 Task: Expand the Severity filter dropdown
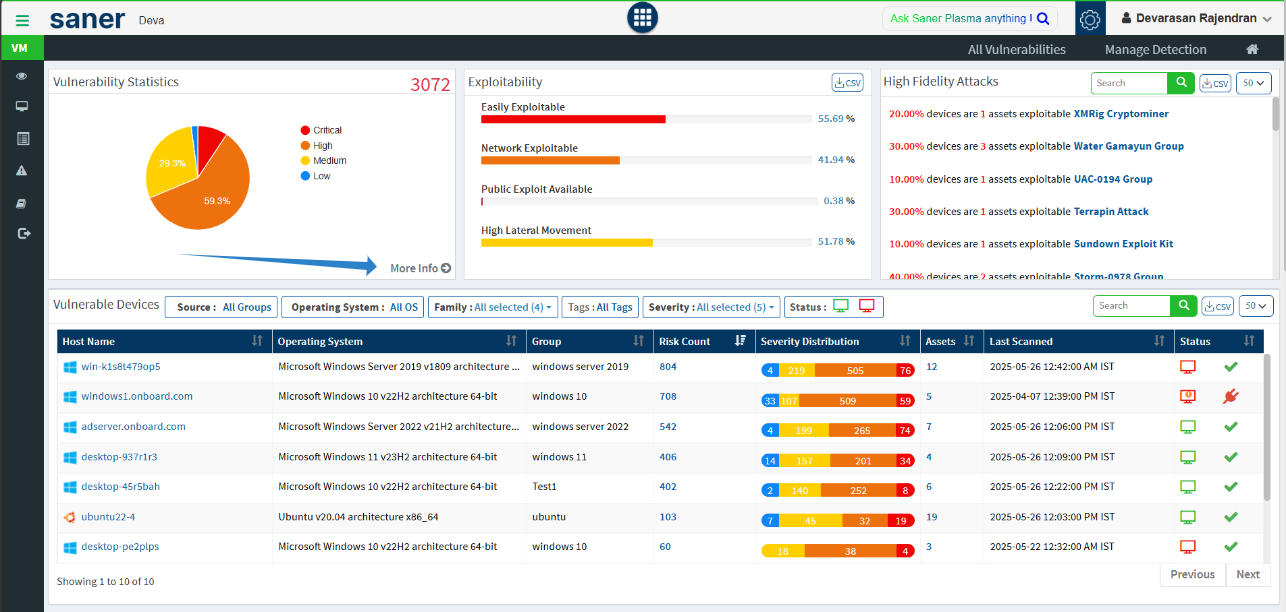point(710,307)
